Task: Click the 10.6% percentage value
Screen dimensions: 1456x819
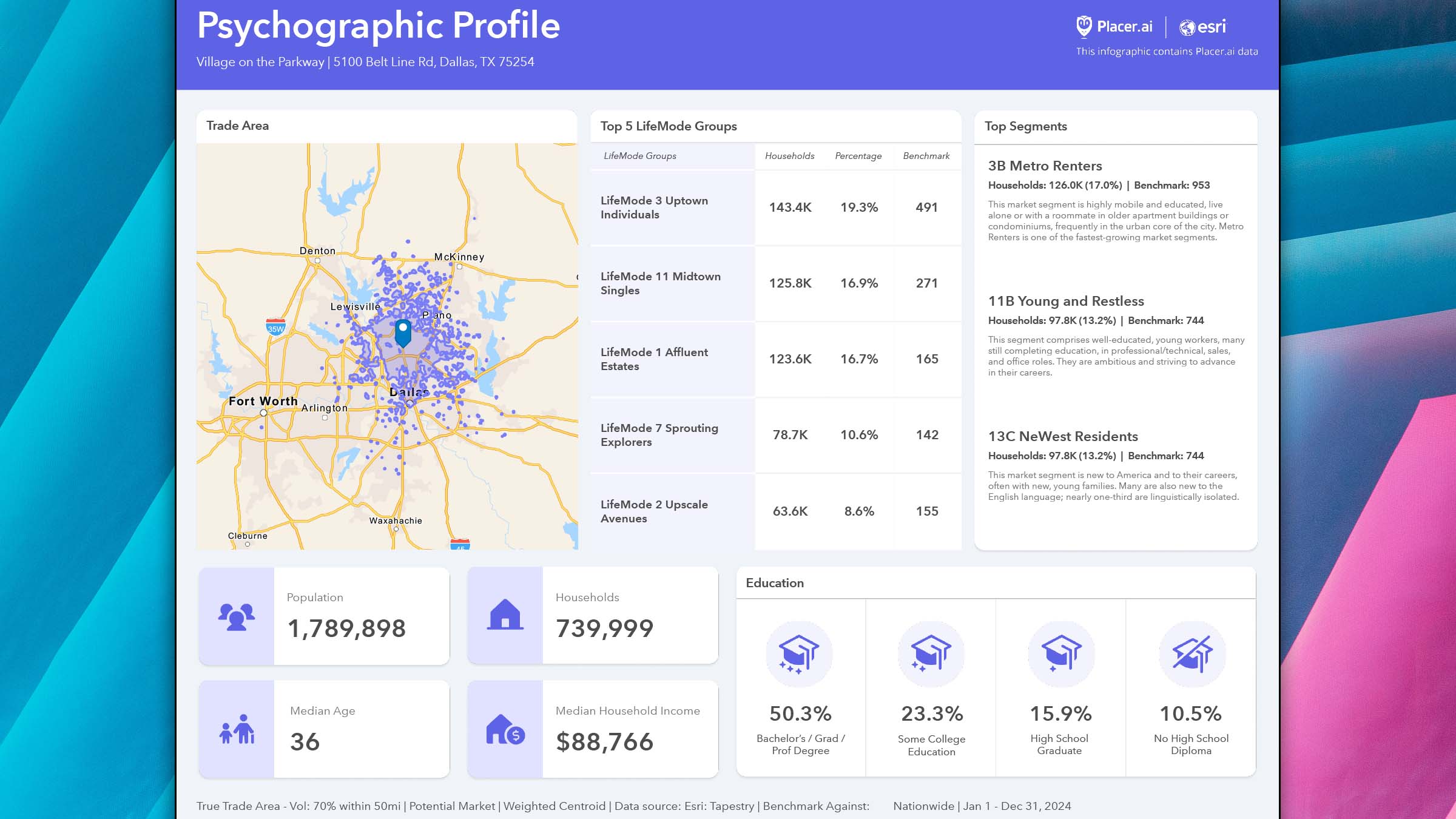Action: point(859,435)
